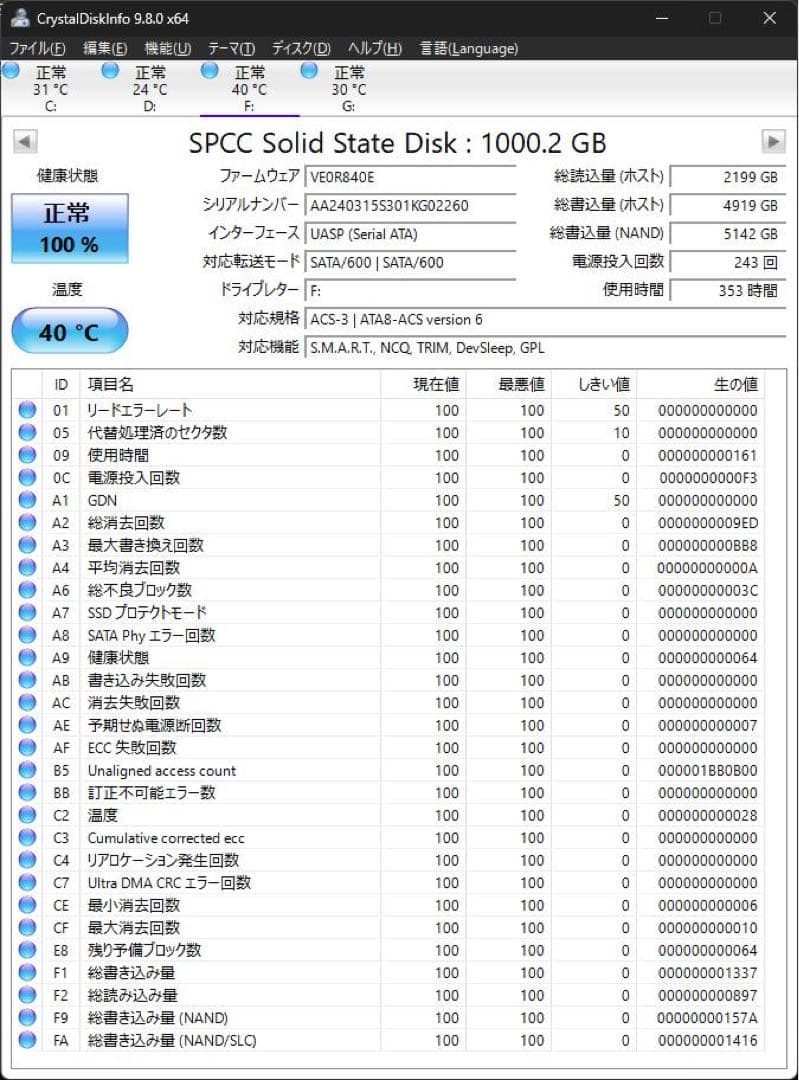Click the 正常 100% health status button

[x=70, y=228]
